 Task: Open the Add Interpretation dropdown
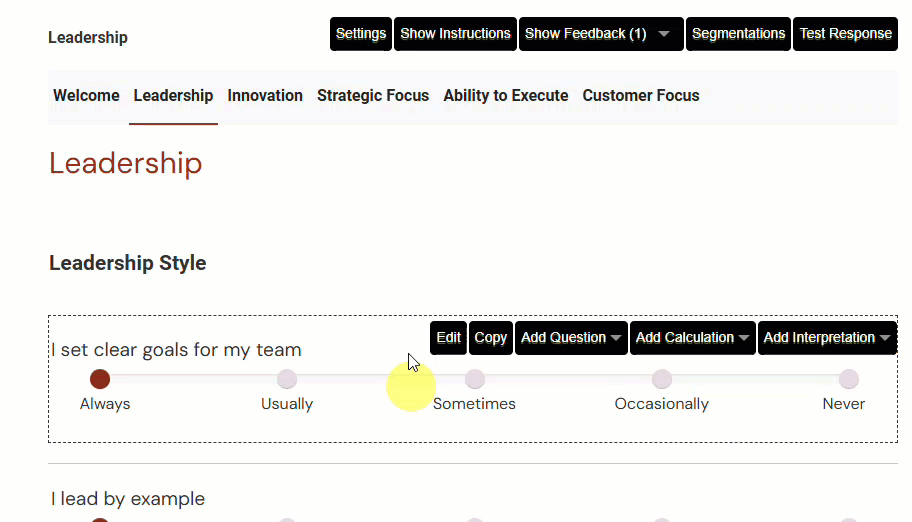[826, 338]
